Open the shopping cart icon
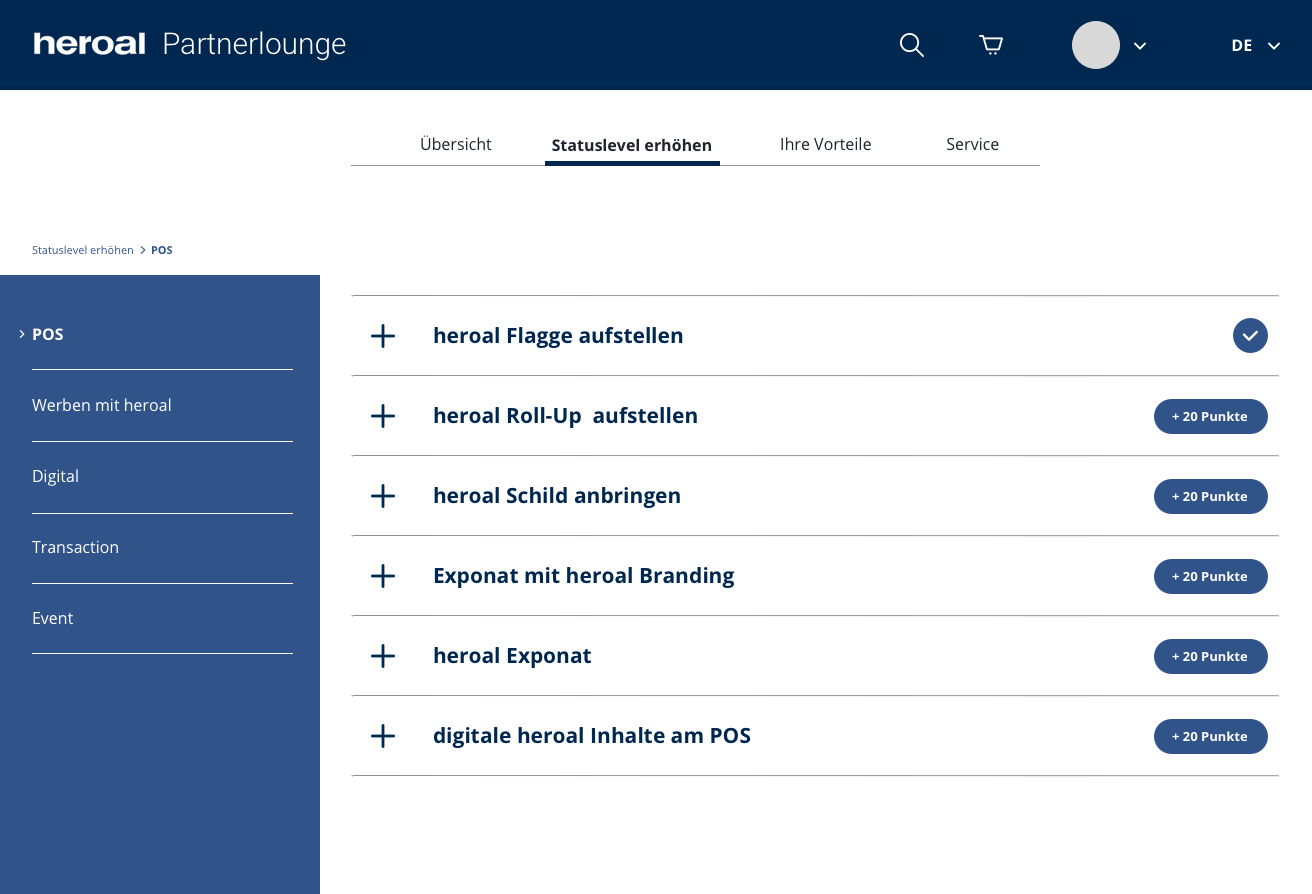 [990, 45]
